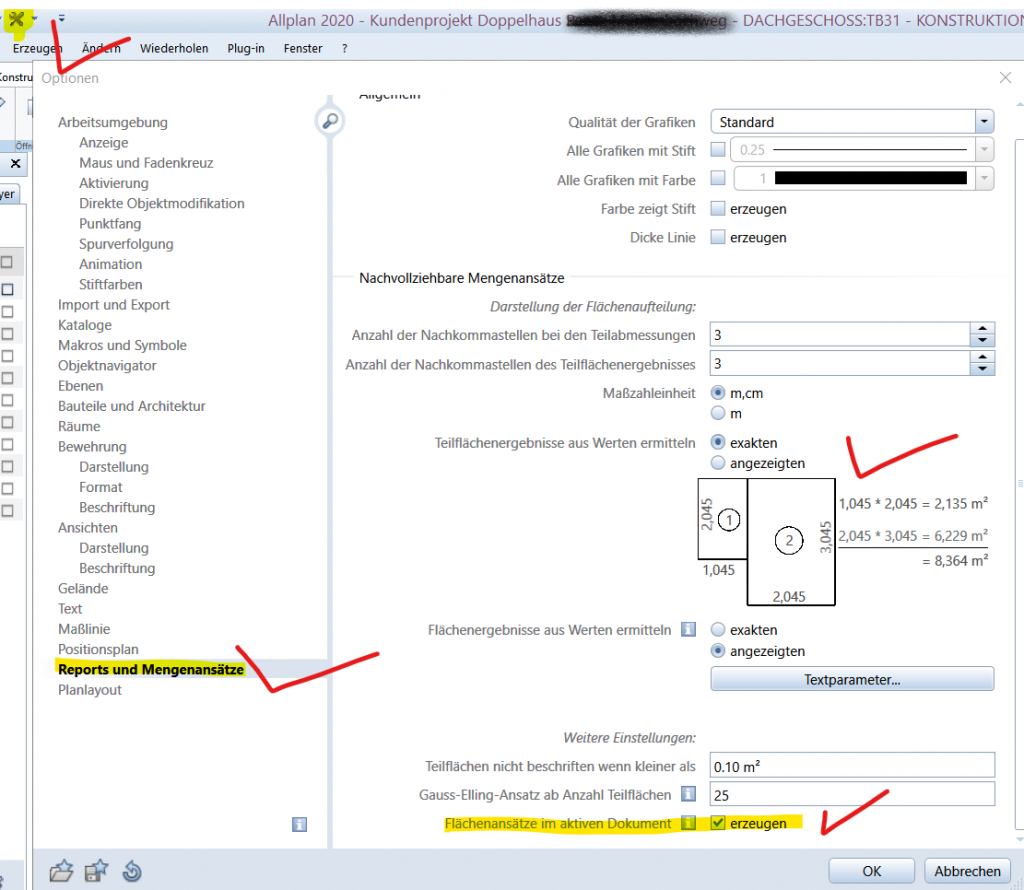Open favorite file icon at dialog bottom left
Screen dimensions: 1024x890
[60, 871]
